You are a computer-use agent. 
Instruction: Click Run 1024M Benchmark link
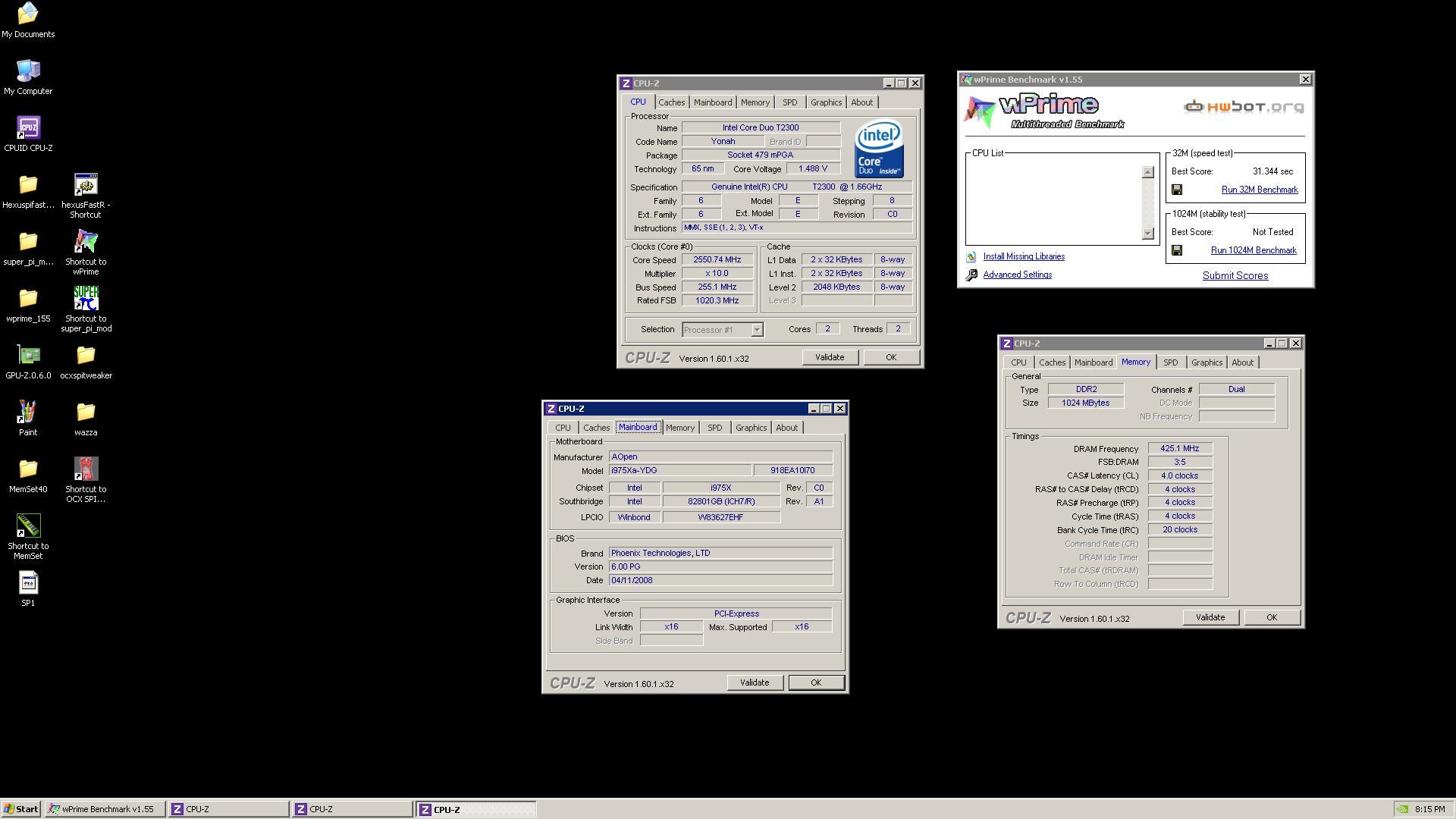coord(1254,250)
